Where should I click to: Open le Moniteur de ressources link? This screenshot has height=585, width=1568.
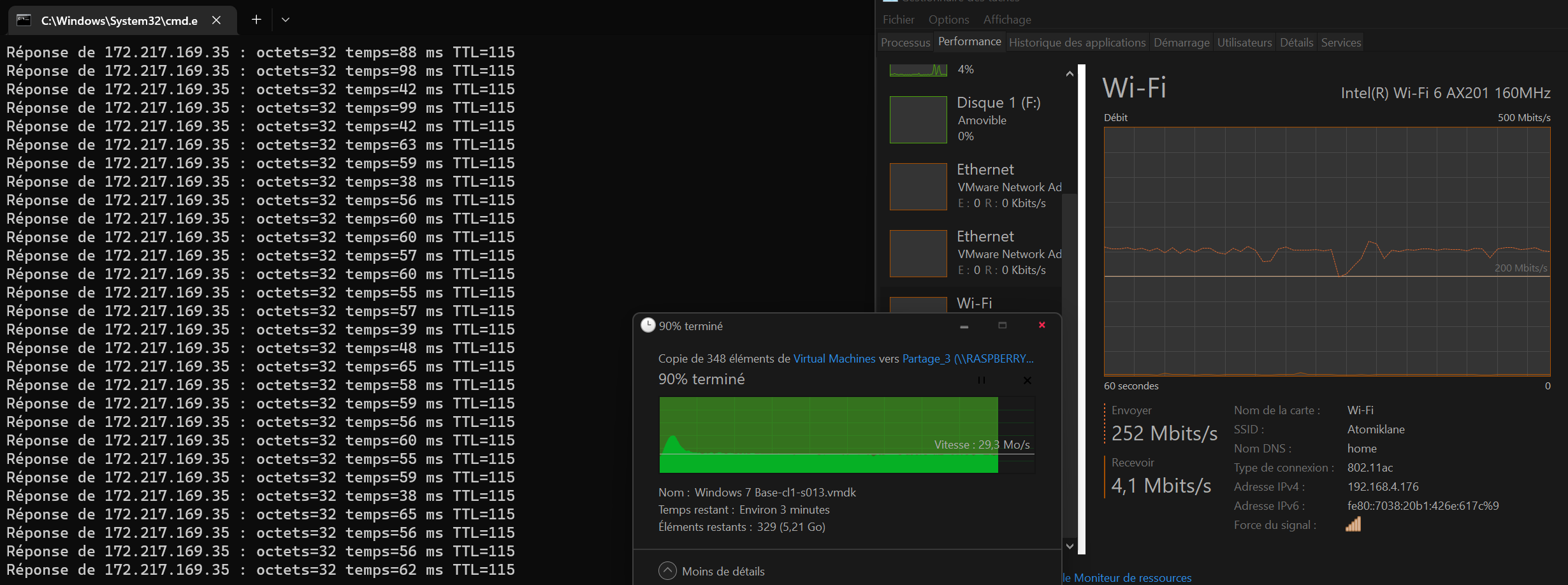coord(1126,577)
